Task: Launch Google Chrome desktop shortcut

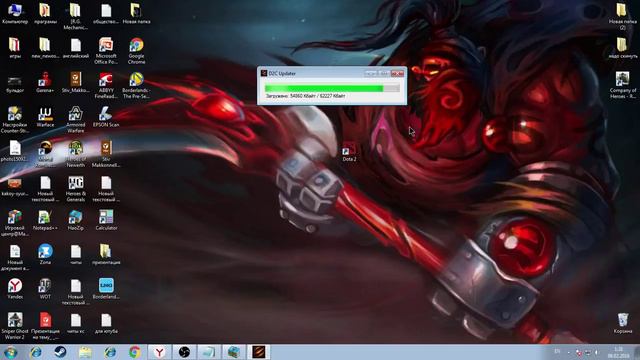Action: pos(136,50)
